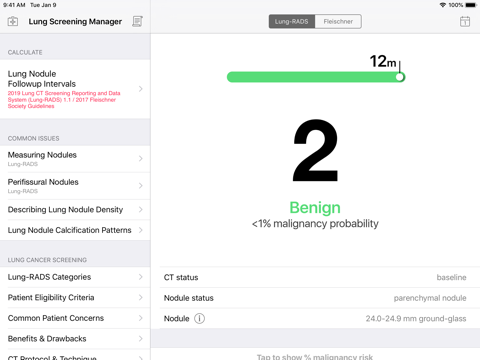Image resolution: width=480 pixels, height=360 pixels.
Task: Open Lung-RADS Categories
Action: pyautogui.click(x=75, y=277)
